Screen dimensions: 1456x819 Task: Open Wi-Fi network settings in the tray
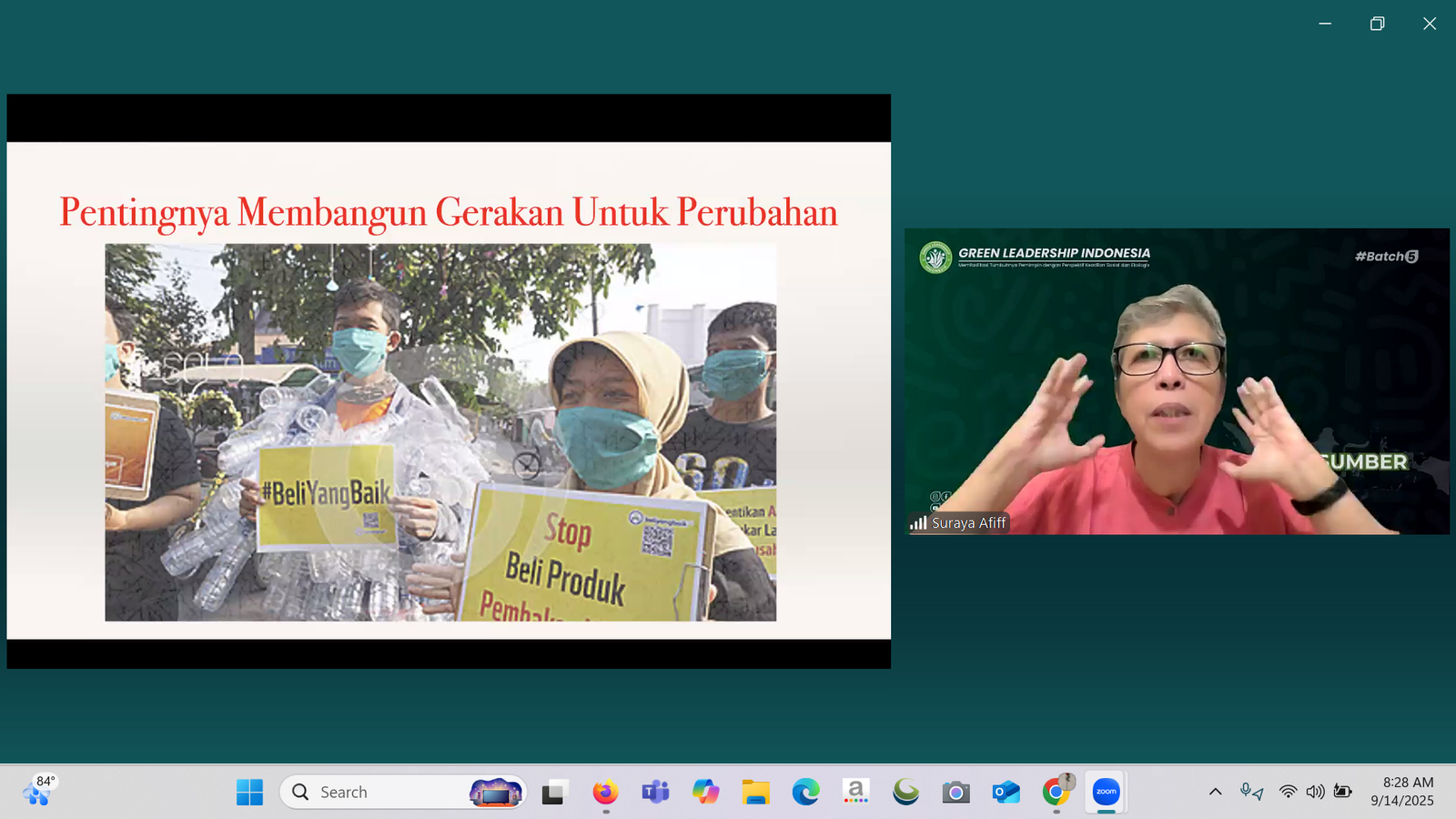[x=1288, y=792]
